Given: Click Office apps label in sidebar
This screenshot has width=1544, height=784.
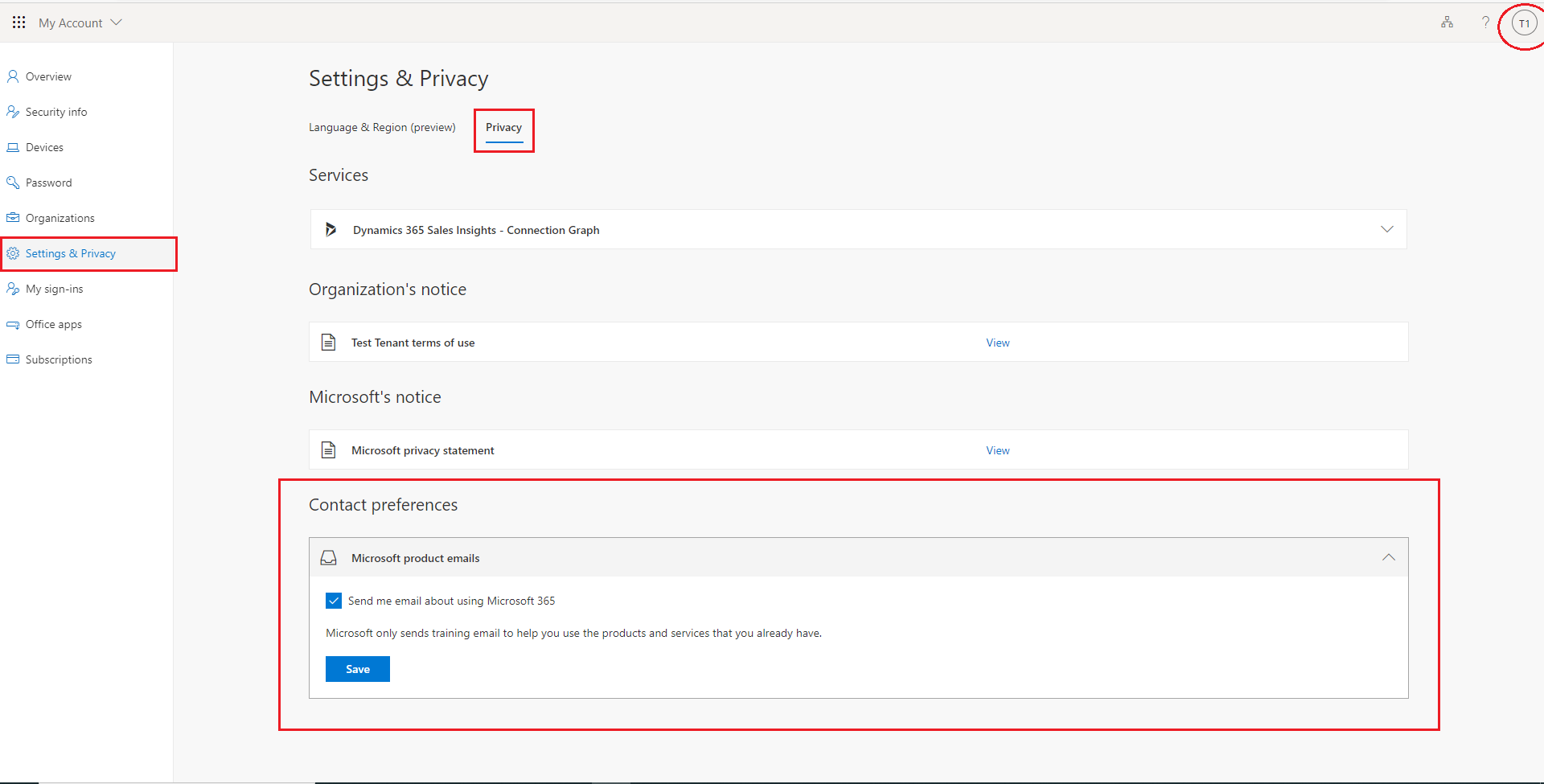Looking at the screenshot, I should 54,324.
